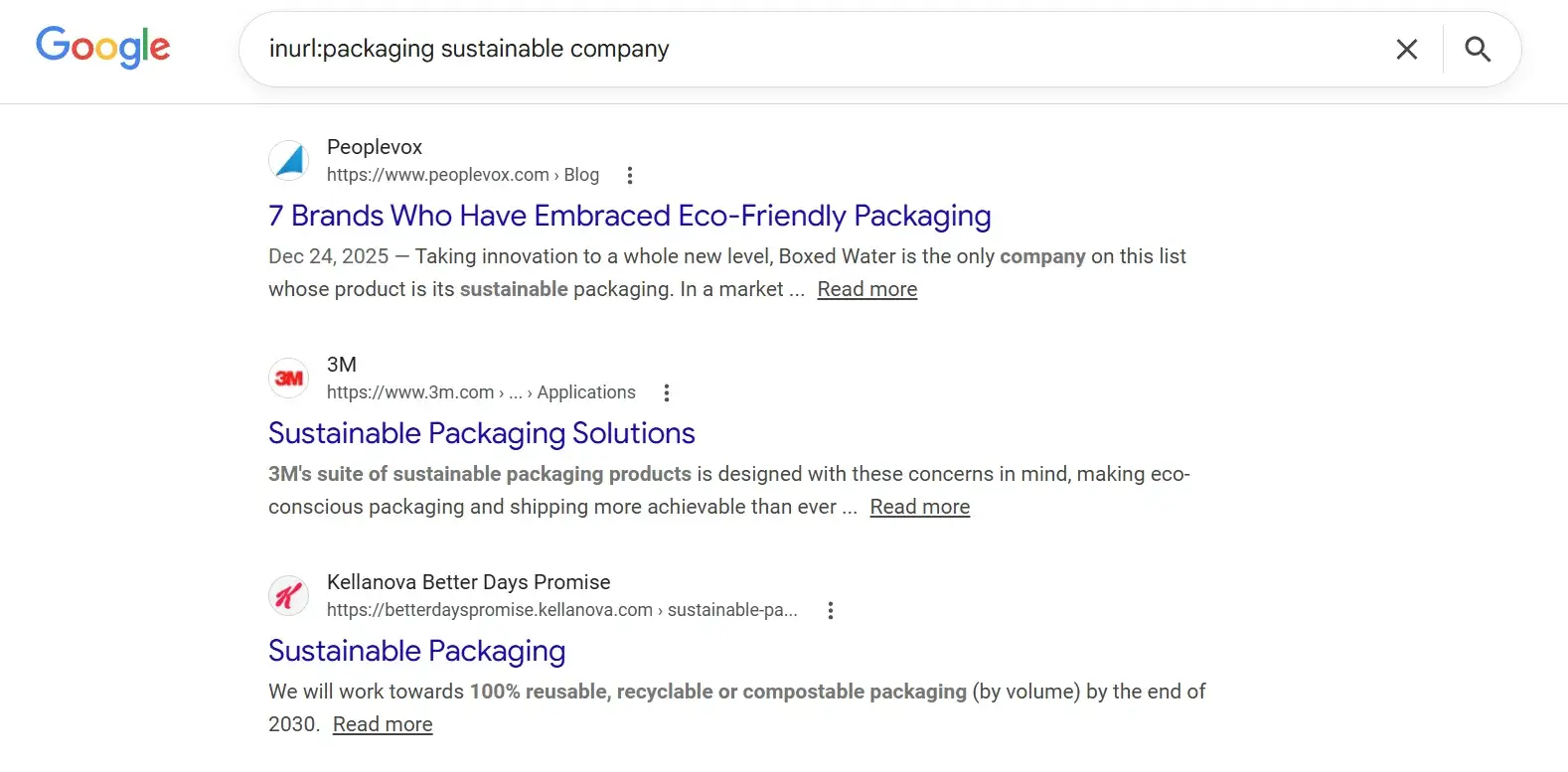Click the X to clear the search query
1568x772 pixels.
click(x=1406, y=49)
